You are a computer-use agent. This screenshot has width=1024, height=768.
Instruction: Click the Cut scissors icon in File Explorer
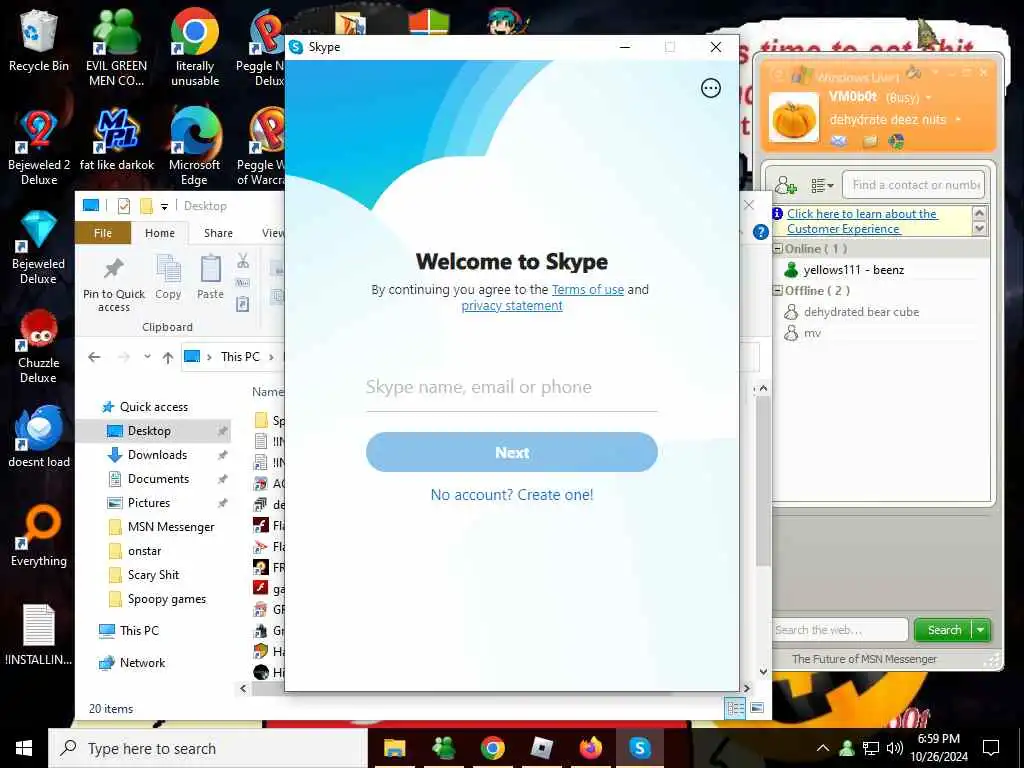tap(243, 261)
